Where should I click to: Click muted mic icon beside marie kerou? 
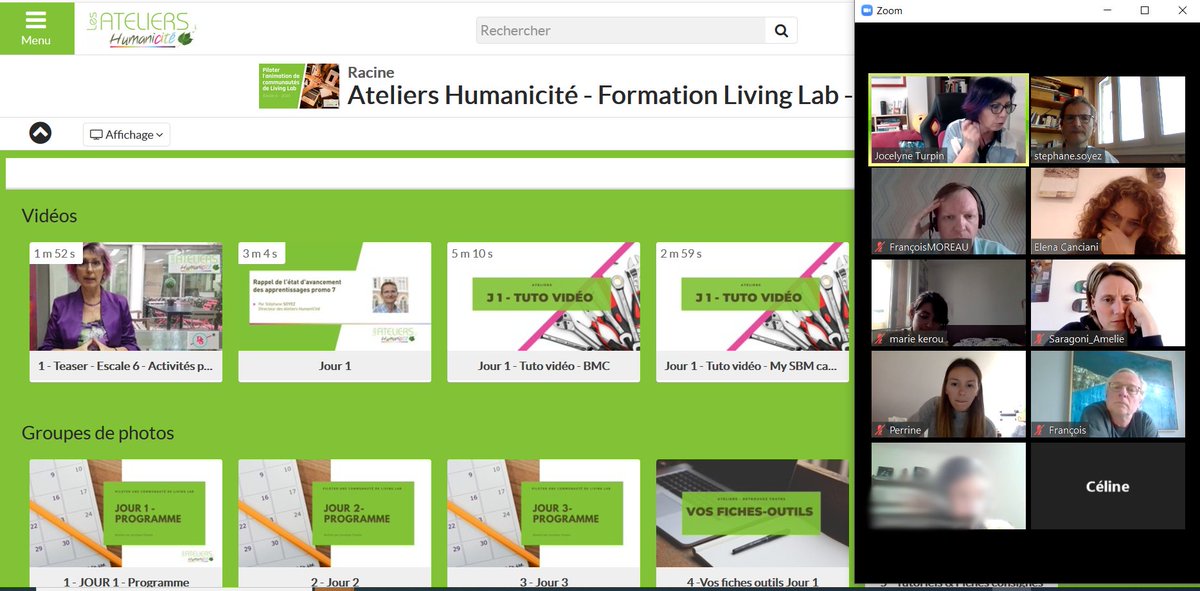point(880,339)
